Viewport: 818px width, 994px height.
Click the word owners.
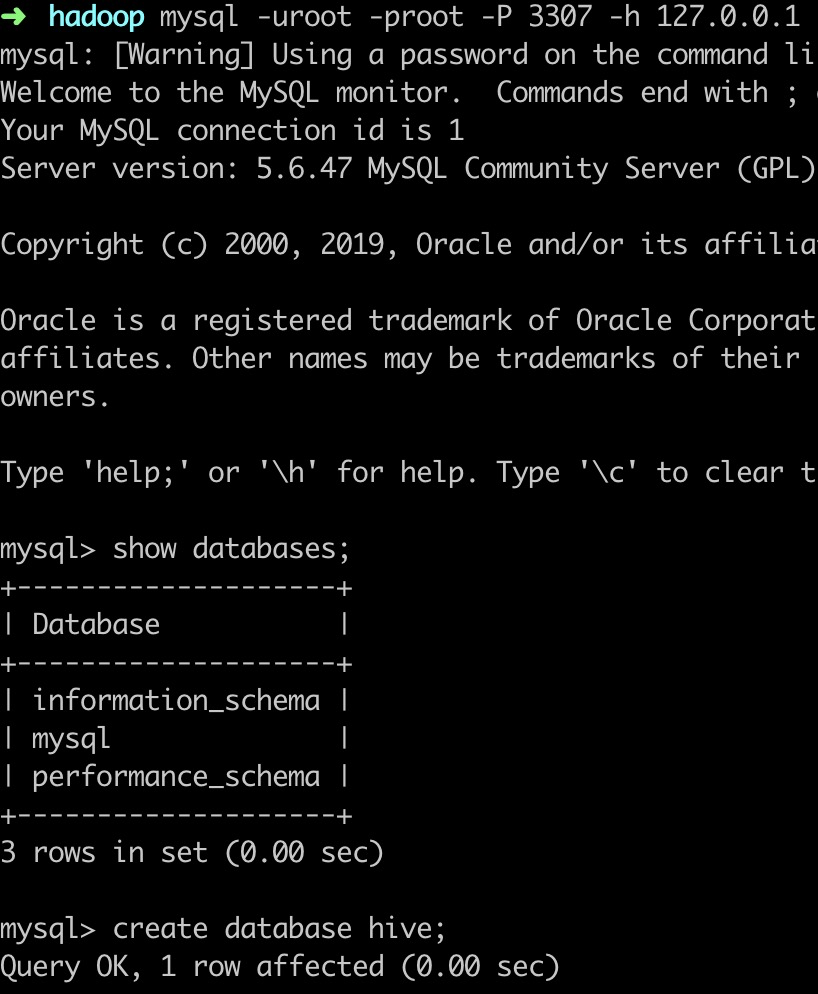click(x=55, y=397)
